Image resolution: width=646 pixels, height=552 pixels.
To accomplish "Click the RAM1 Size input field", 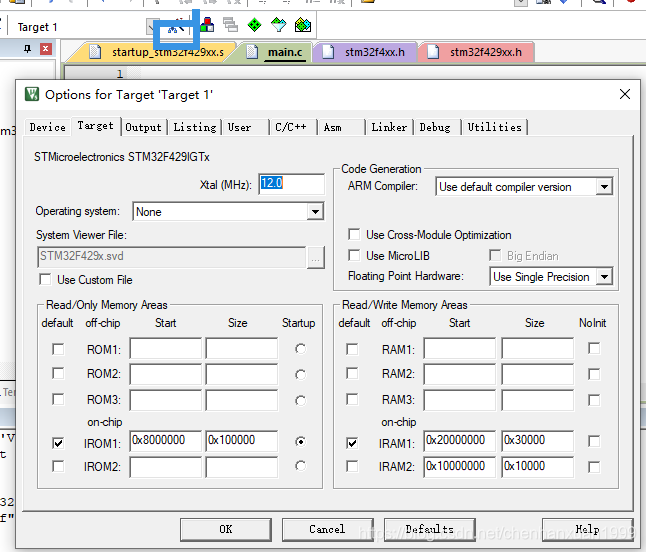I will [537, 349].
